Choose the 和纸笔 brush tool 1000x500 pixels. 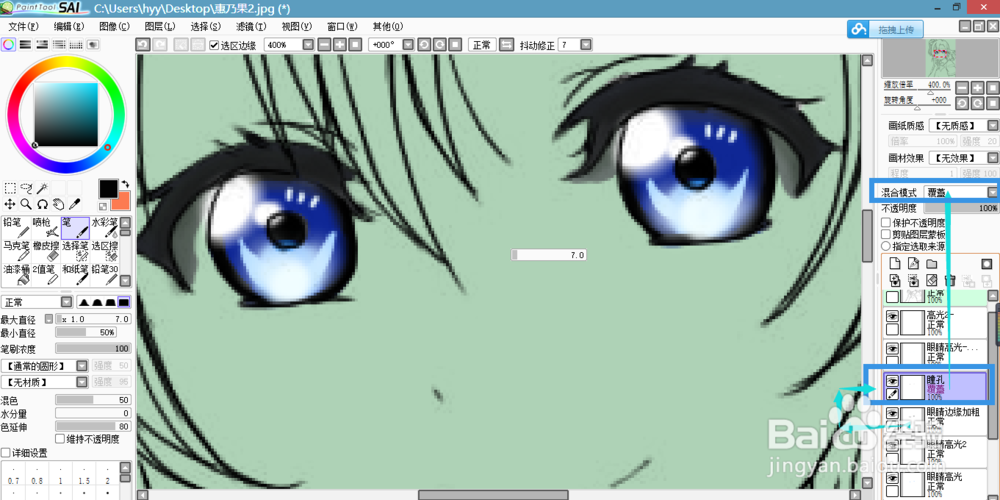pos(75,275)
